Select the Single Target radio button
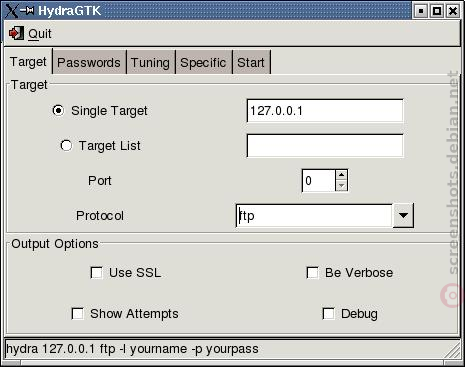Image resolution: width=465 pixels, height=367 pixels. pos(58,110)
